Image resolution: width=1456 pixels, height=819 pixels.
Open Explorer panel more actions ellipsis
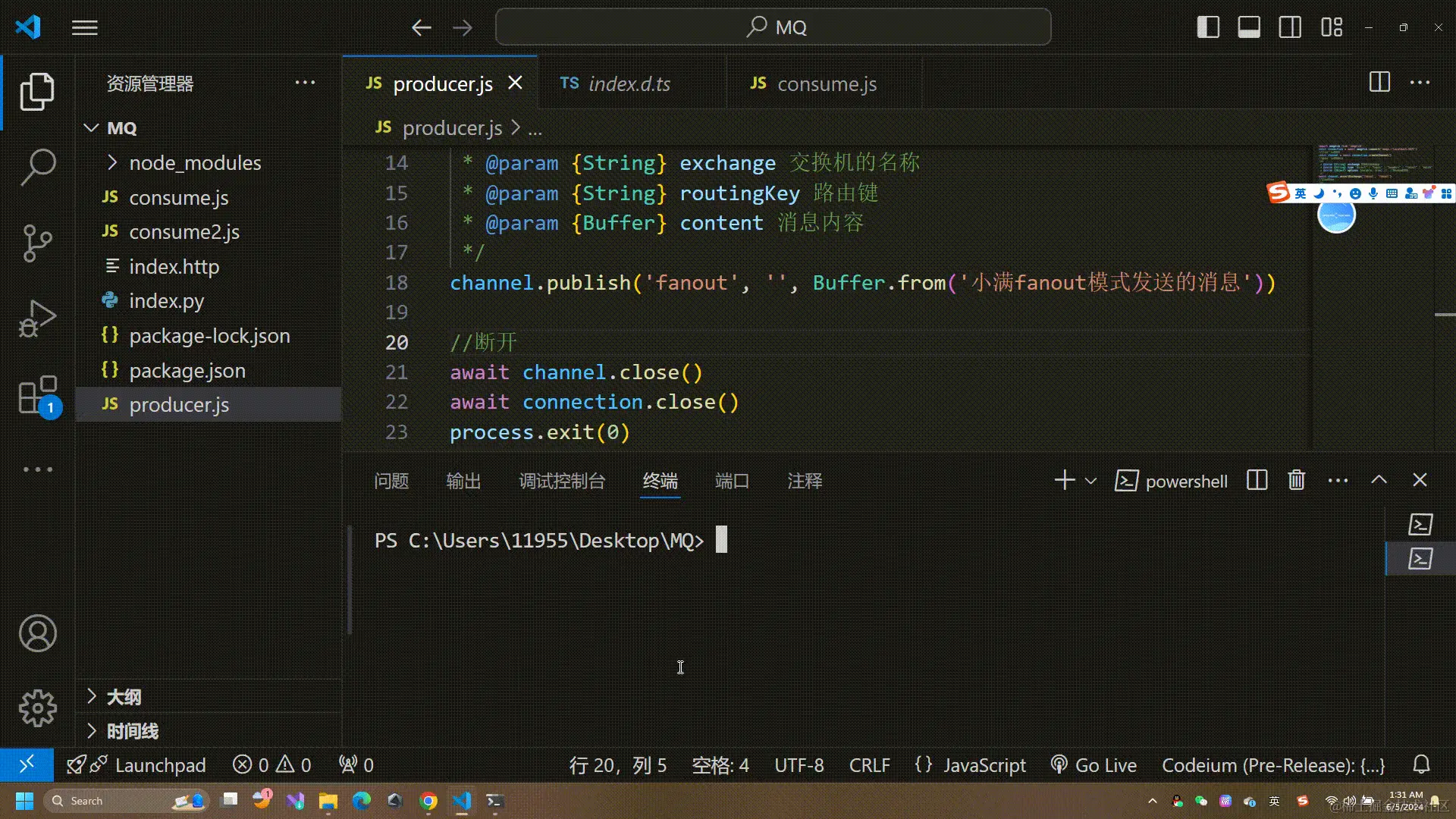[x=305, y=83]
